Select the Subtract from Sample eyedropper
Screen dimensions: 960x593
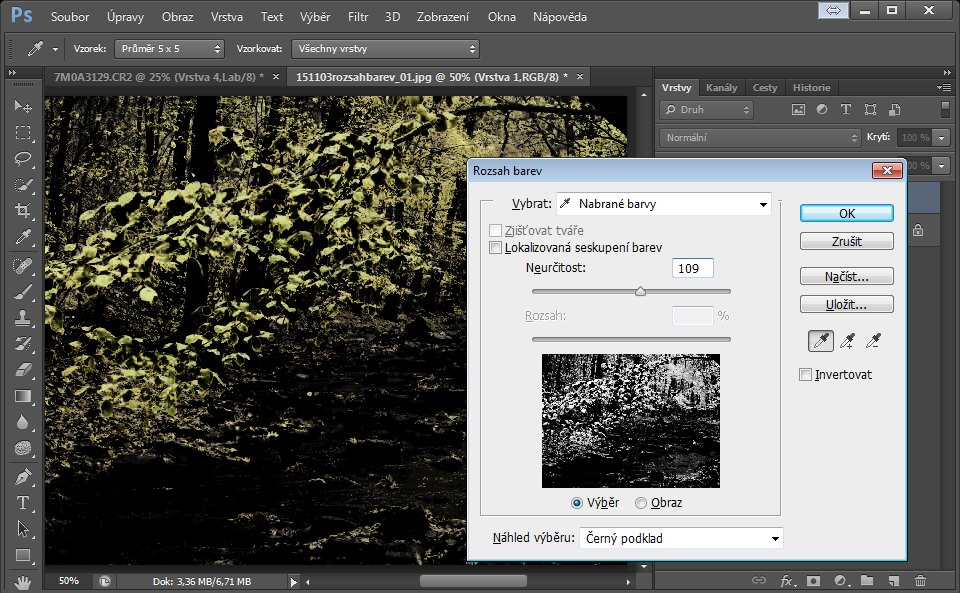pos(873,342)
